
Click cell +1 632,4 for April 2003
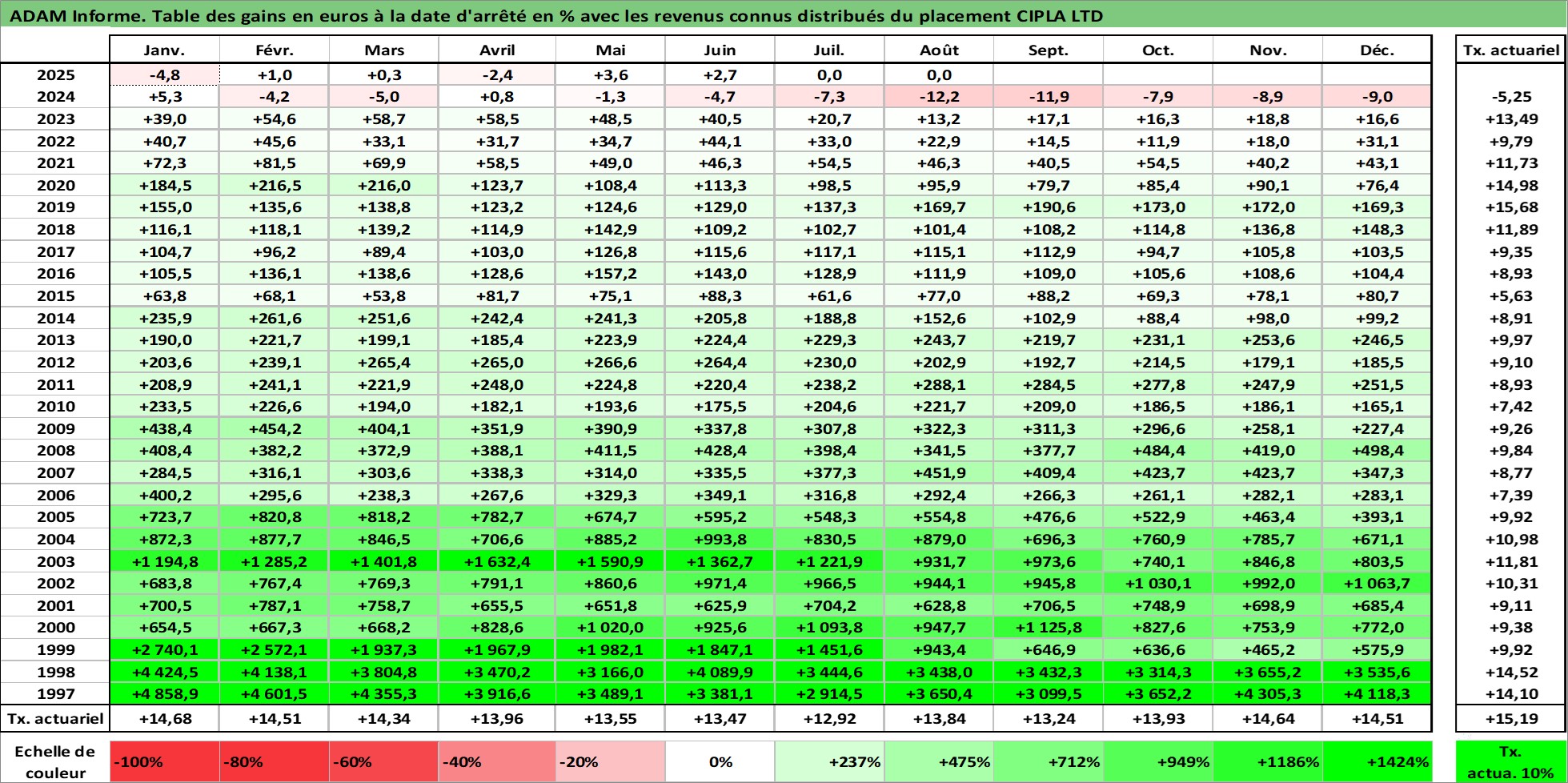pyautogui.click(x=497, y=562)
